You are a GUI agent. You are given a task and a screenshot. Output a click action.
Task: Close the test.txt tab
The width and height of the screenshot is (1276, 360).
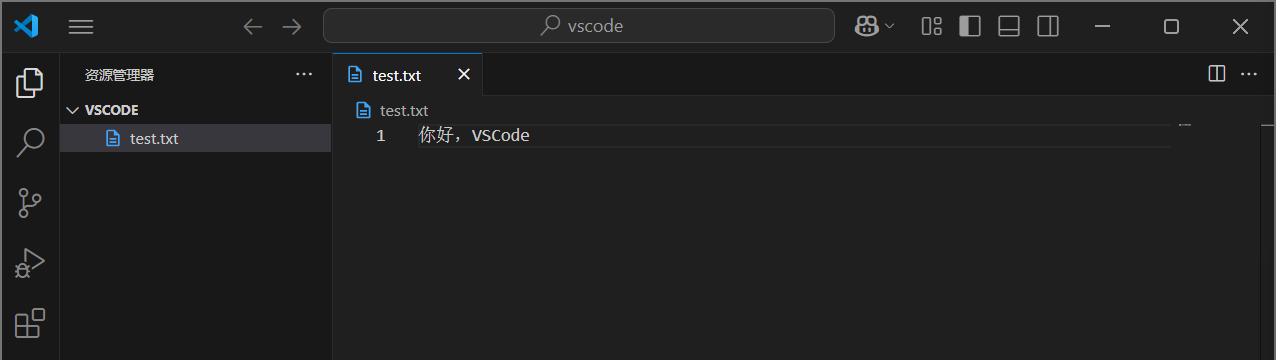point(463,75)
